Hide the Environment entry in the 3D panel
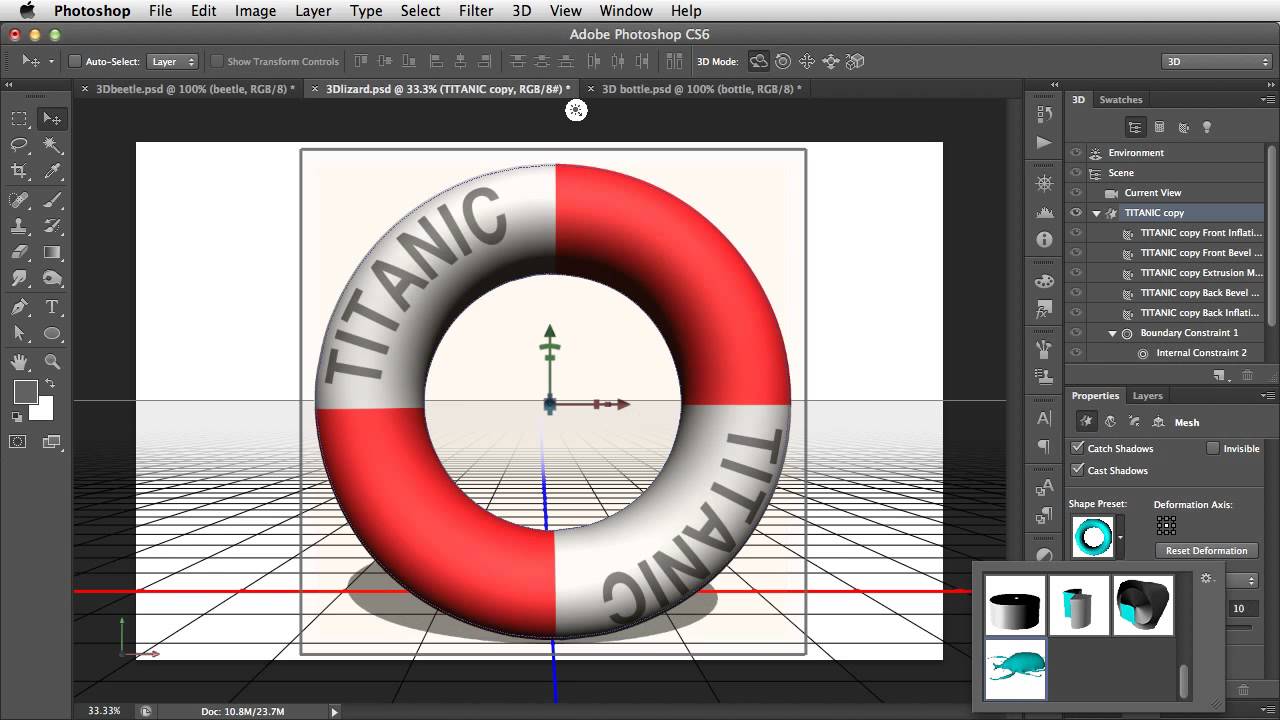The height and width of the screenshot is (720, 1280). pyautogui.click(x=1077, y=153)
